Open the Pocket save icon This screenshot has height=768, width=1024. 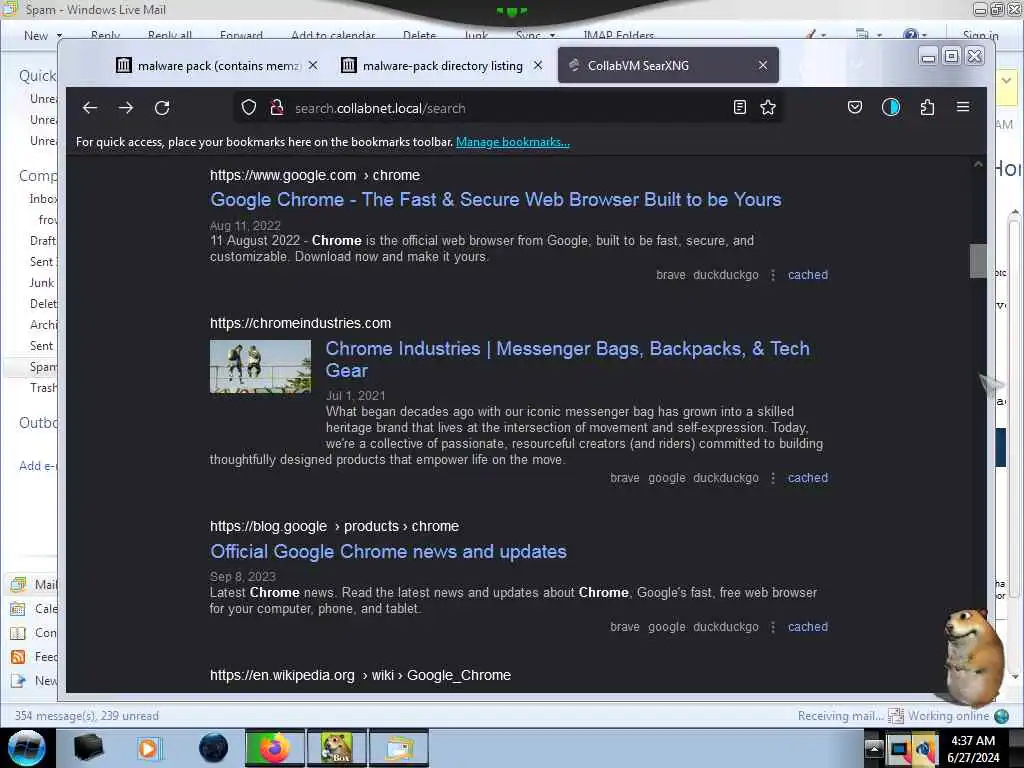pos(854,107)
